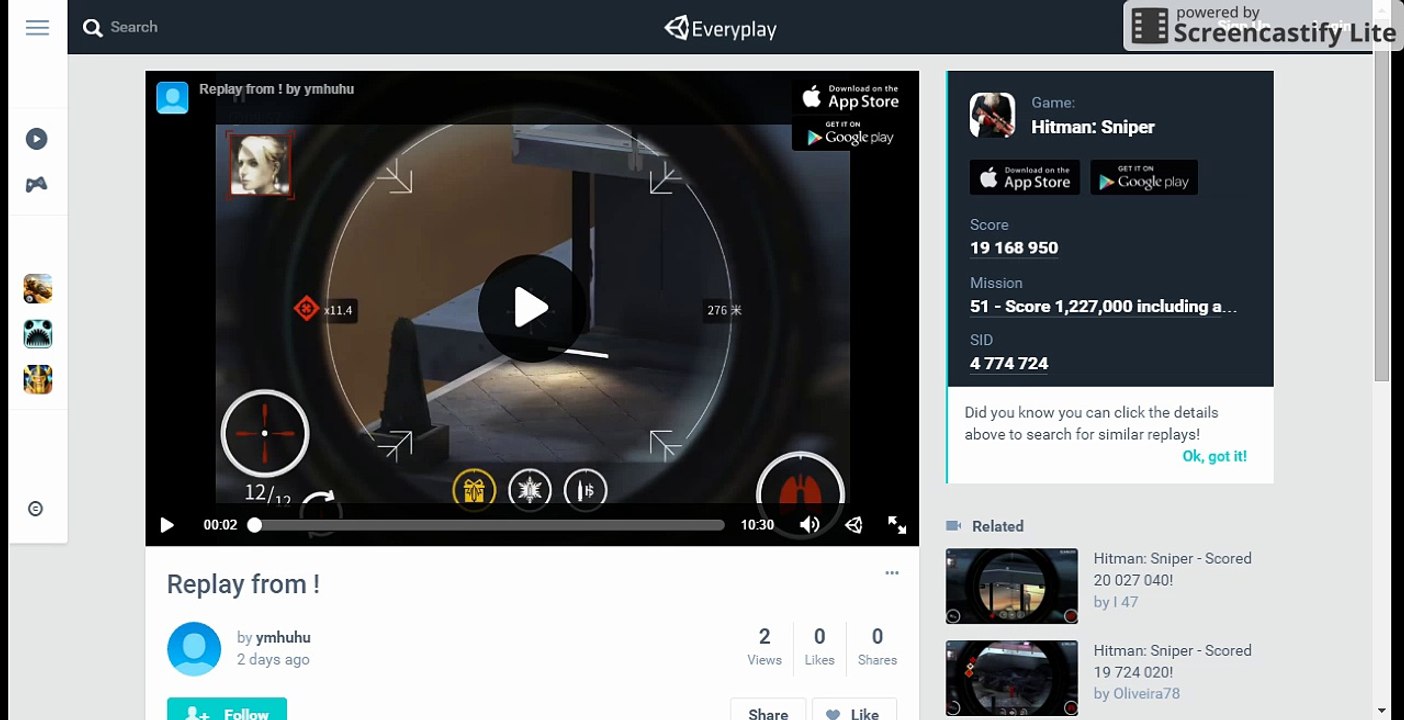The image size is (1404, 720).
Task: Open Google Play badge in game panel
Action: point(1144,178)
